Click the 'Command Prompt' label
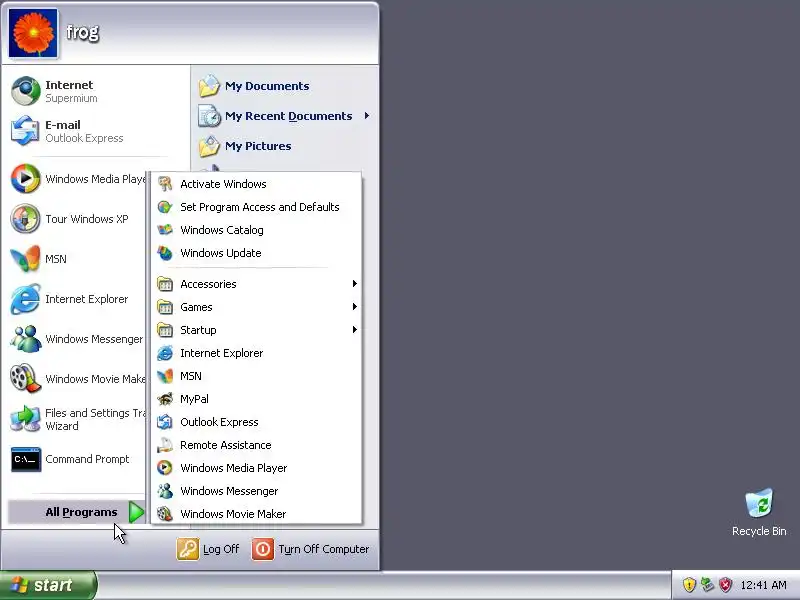This screenshot has height=600, width=800. coord(87,459)
